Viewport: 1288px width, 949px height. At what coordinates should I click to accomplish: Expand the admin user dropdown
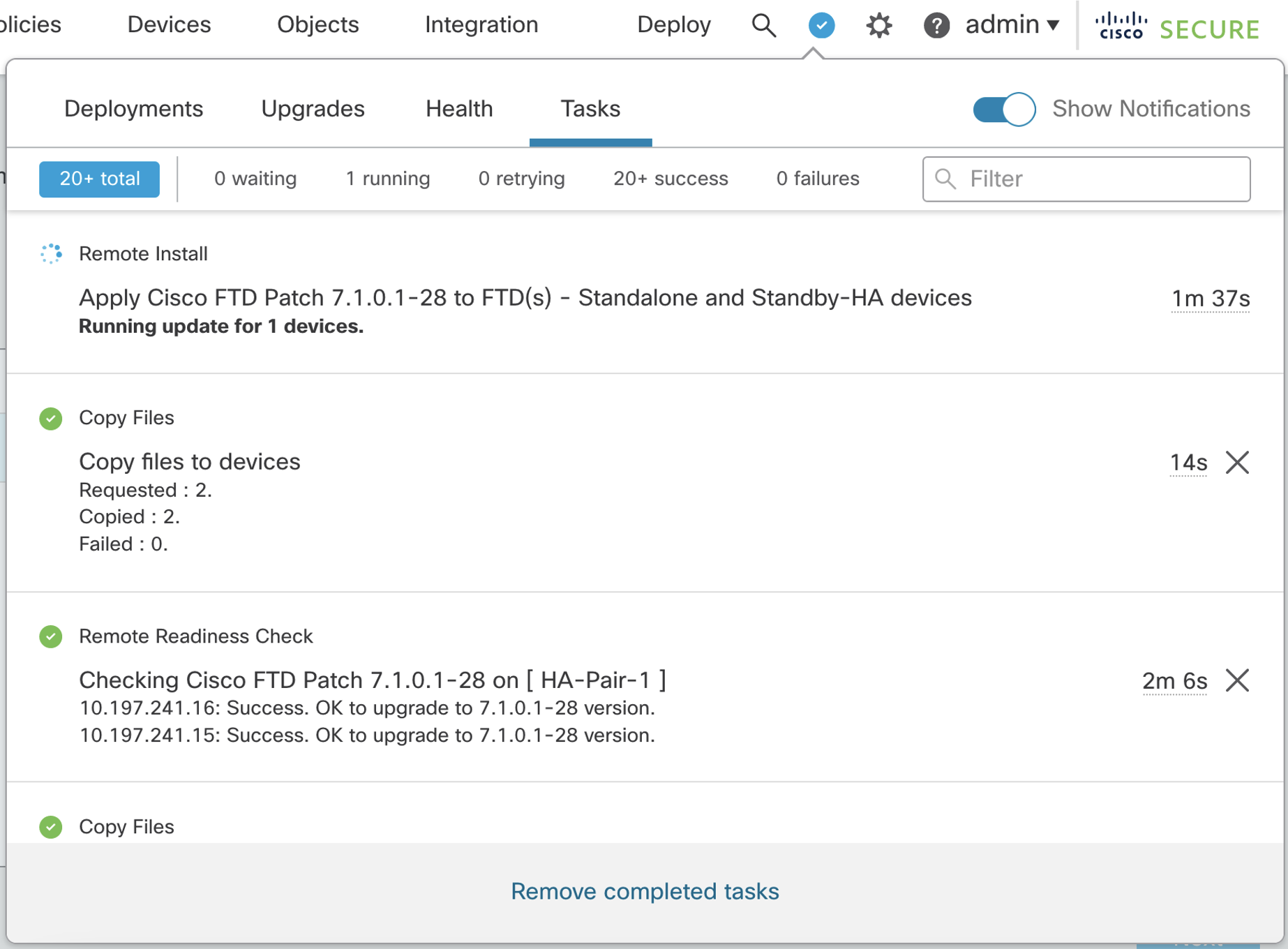pos(1012,25)
